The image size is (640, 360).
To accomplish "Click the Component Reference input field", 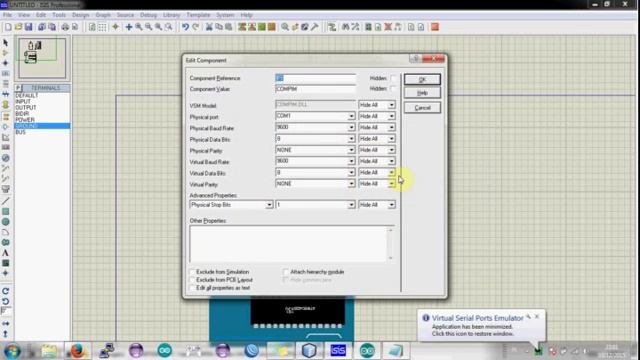I will click(316, 78).
